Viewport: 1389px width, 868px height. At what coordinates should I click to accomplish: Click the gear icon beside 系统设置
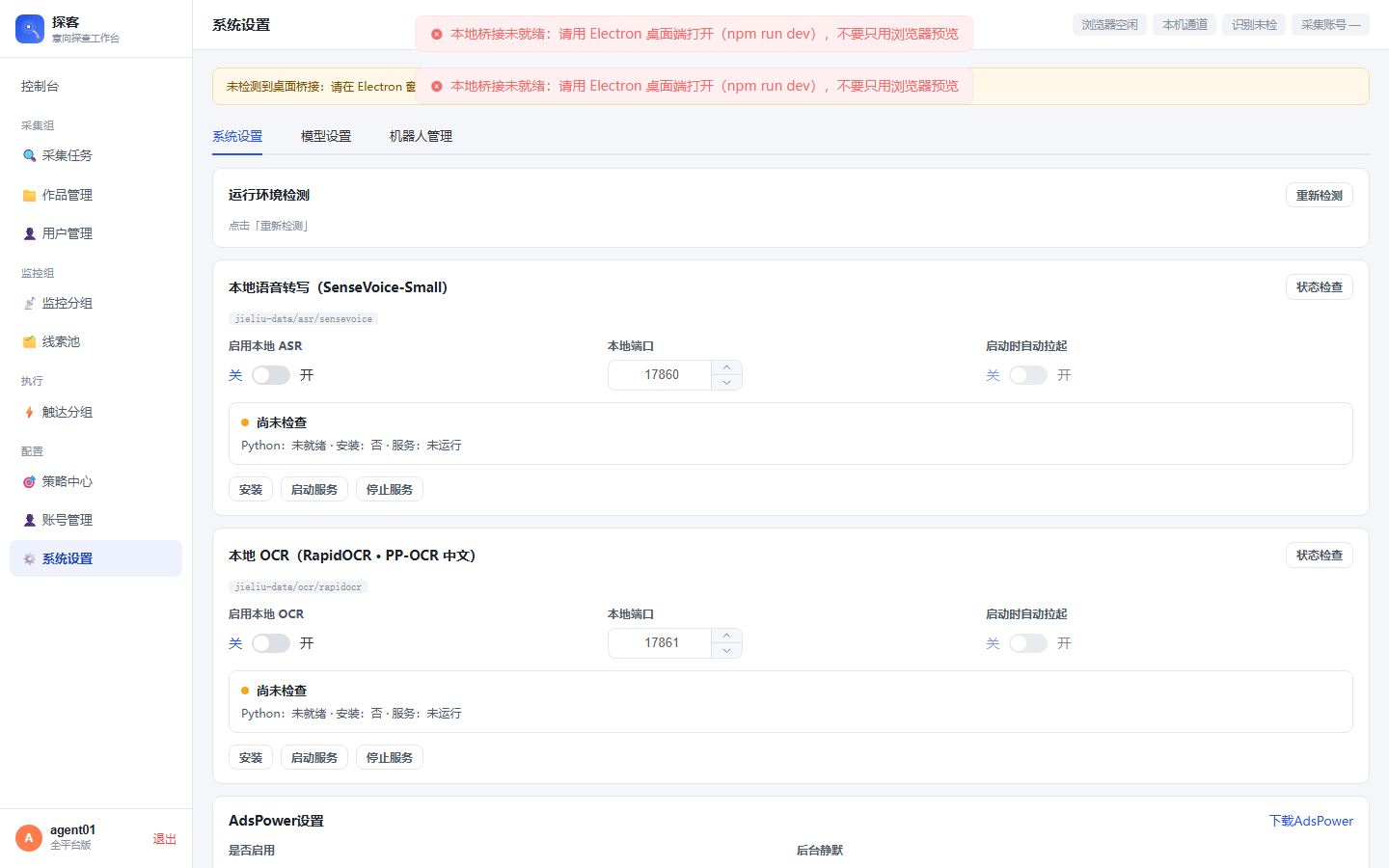click(x=30, y=558)
